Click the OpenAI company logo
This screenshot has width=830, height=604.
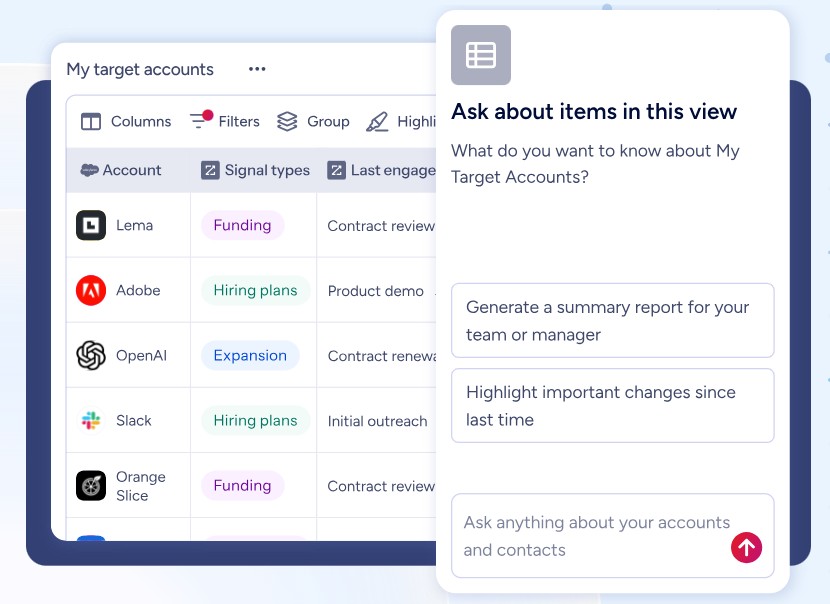(91, 355)
